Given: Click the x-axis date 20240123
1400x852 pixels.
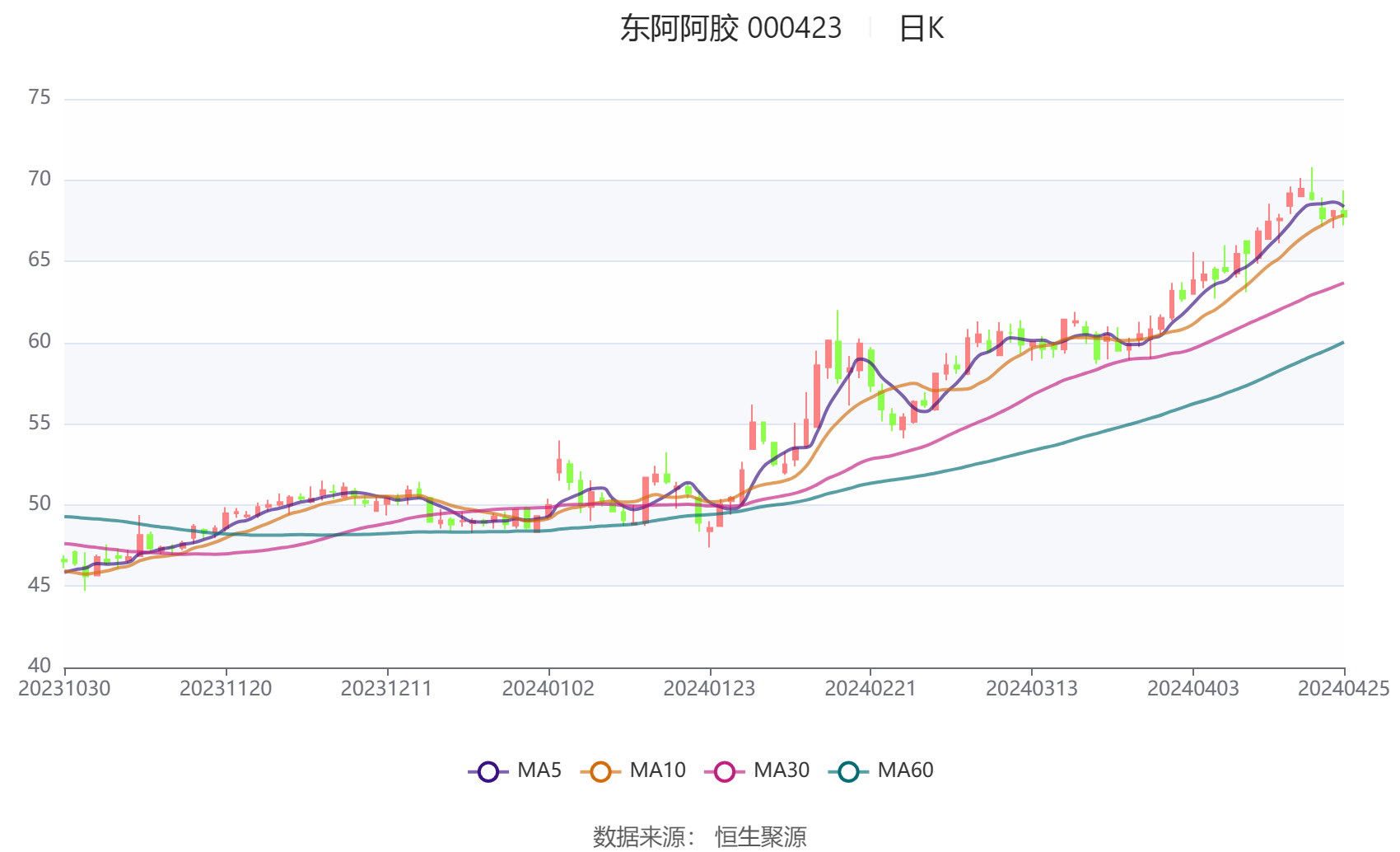Looking at the screenshot, I should pyautogui.click(x=709, y=689).
